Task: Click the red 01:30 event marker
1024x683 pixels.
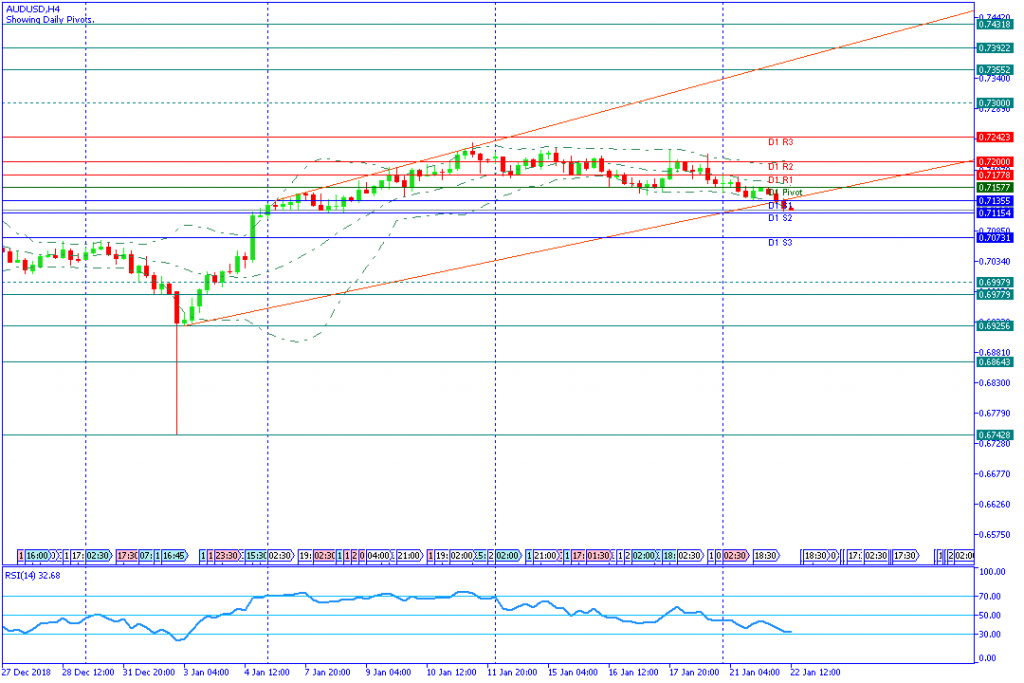Action: (x=599, y=554)
